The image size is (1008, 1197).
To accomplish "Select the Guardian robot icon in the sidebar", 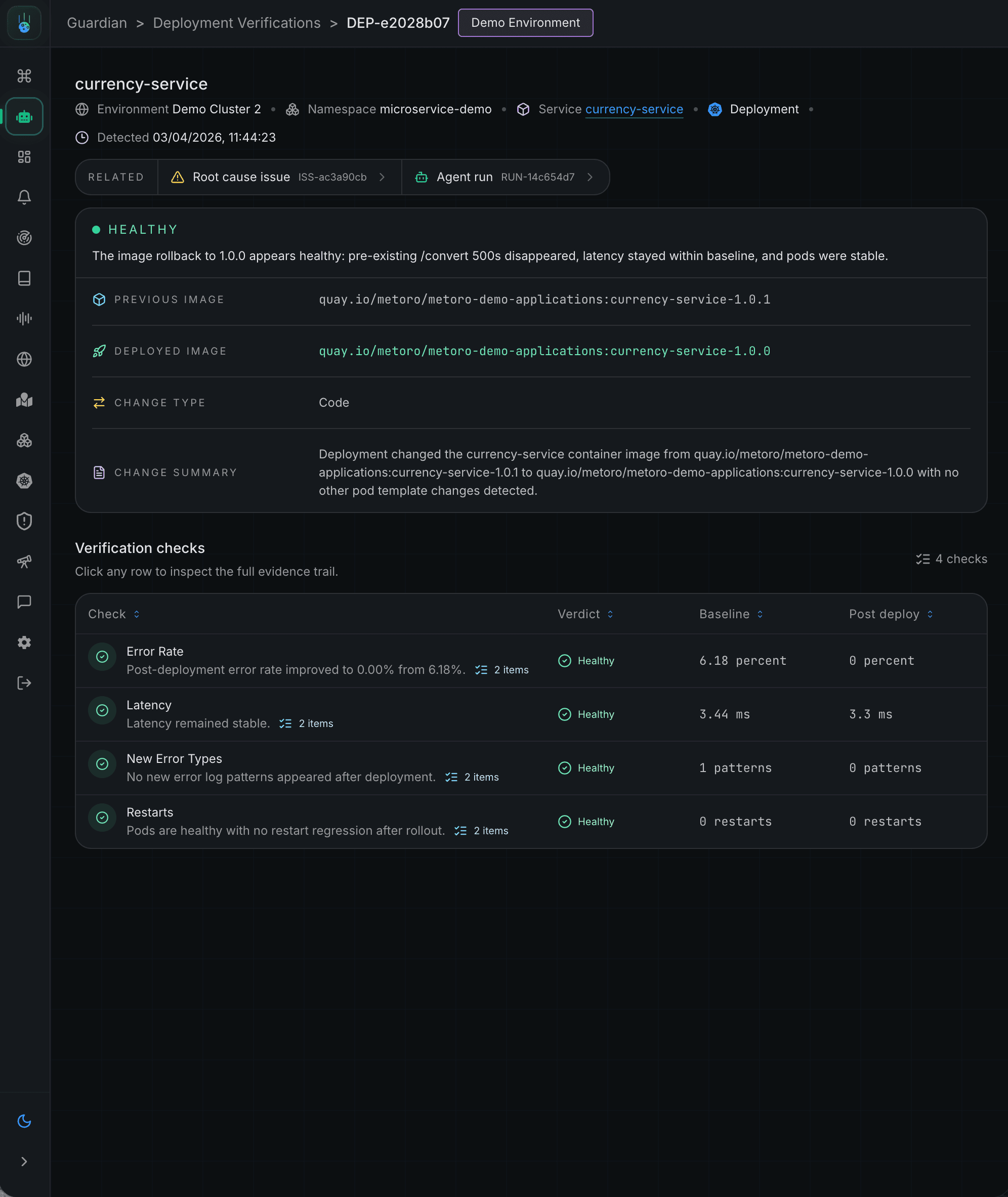I will tap(24, 116).
